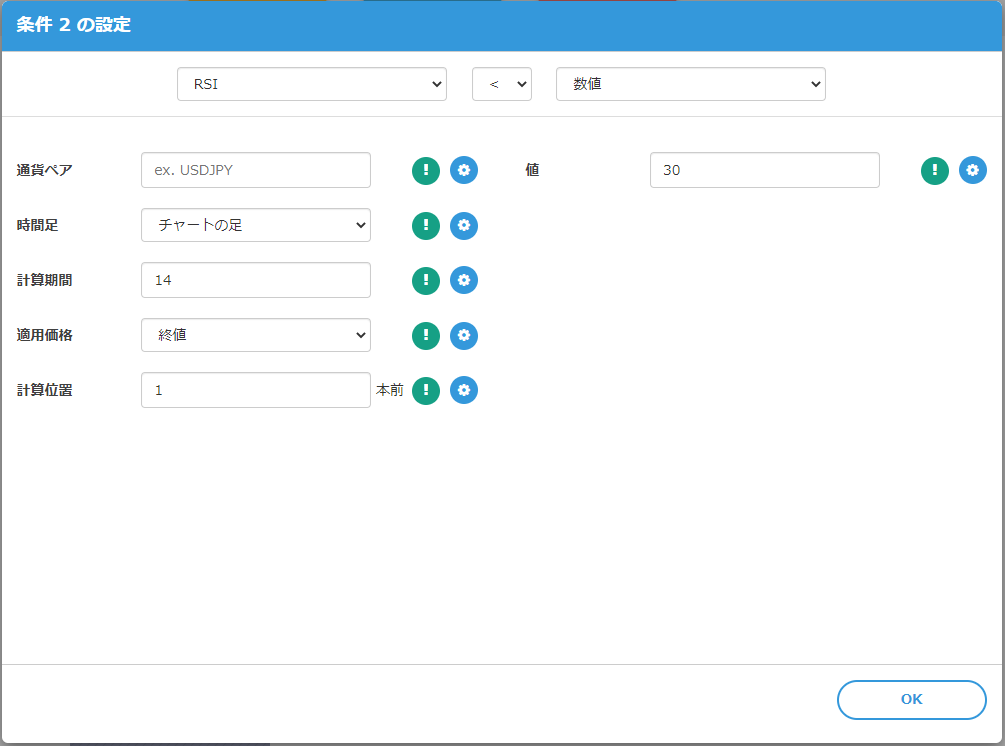Viewport: 1005px width, 746px height.
Task: Click the 値 input field containing 30
Action: [765, 170]
